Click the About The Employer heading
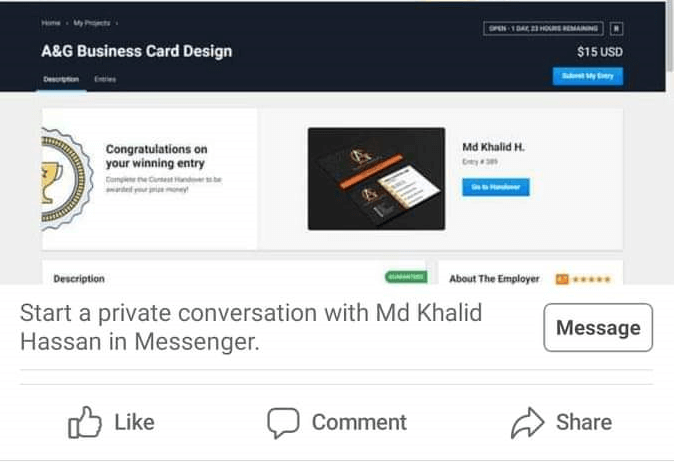The image size is (674, 465). (x=494, y=279)
